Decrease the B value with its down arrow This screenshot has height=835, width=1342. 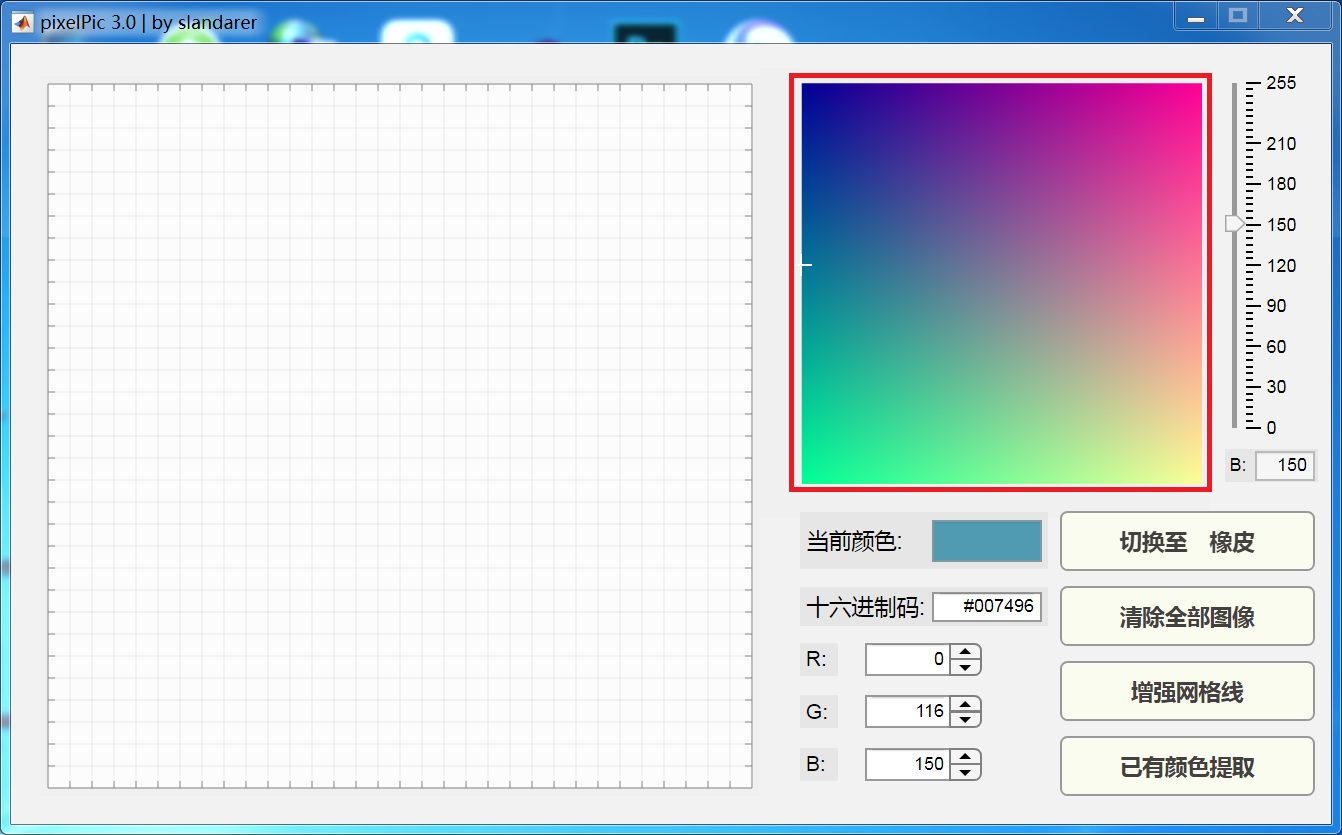[x=965, y=772]
